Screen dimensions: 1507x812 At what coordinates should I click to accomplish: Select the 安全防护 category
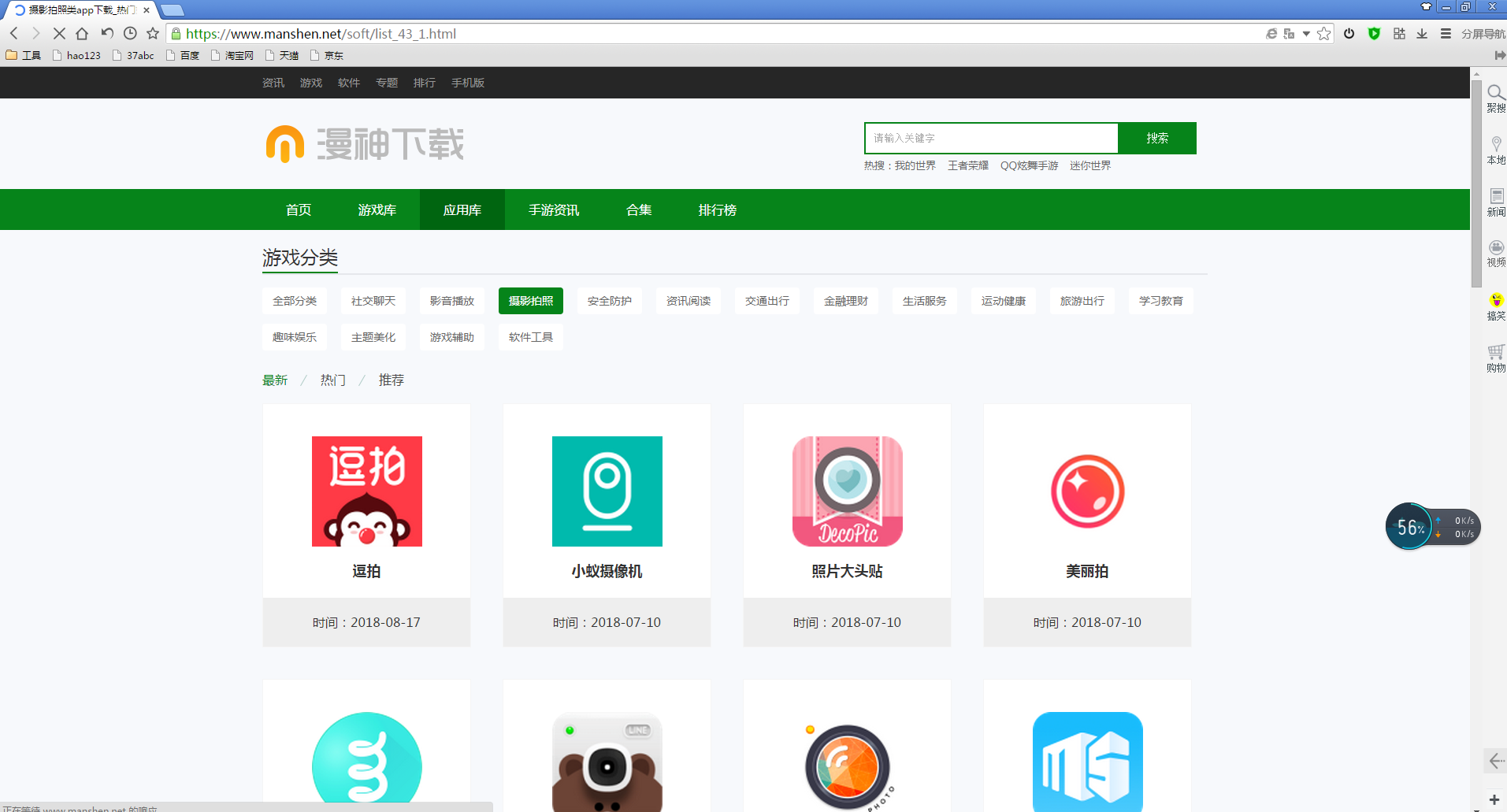point(610,301)
